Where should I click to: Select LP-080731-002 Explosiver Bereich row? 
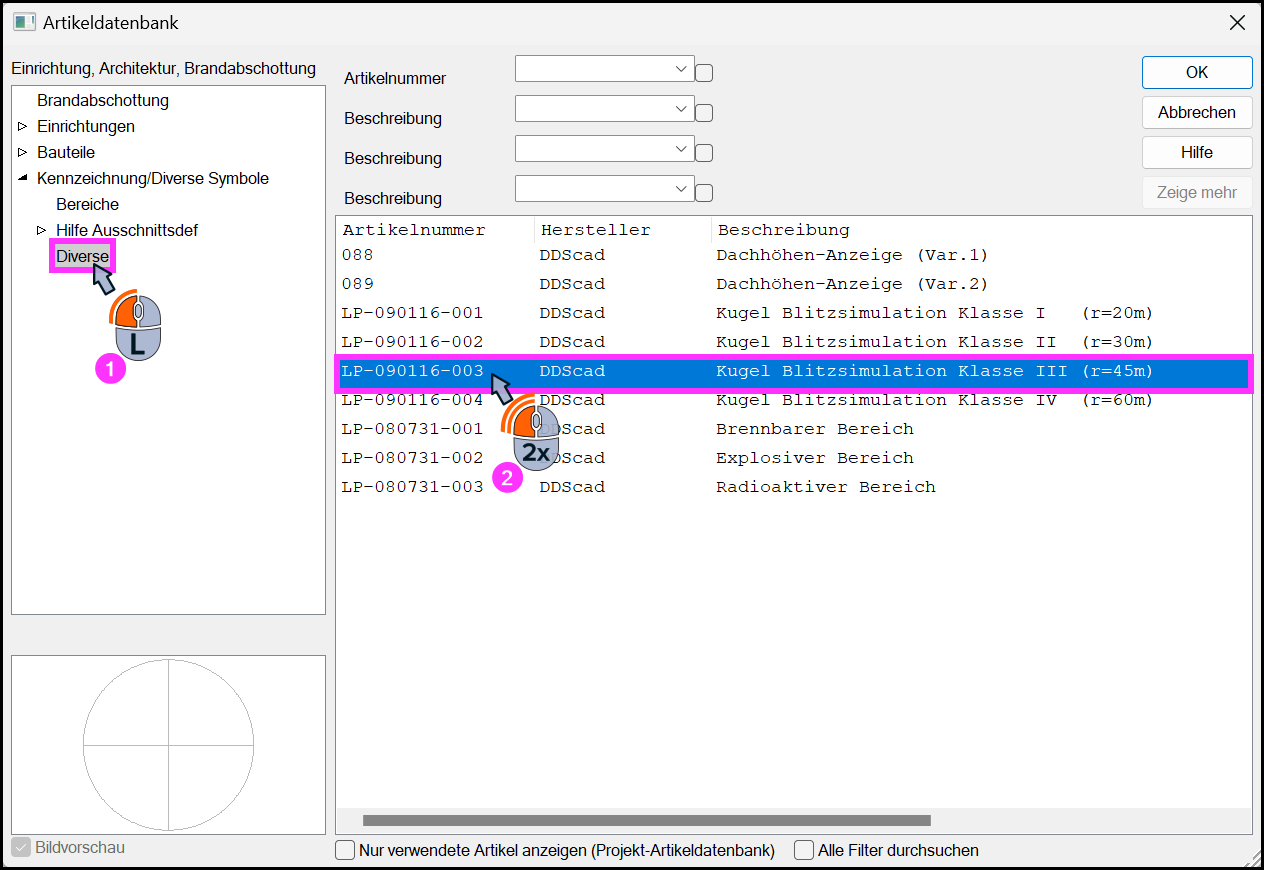(x=794, y=458)
